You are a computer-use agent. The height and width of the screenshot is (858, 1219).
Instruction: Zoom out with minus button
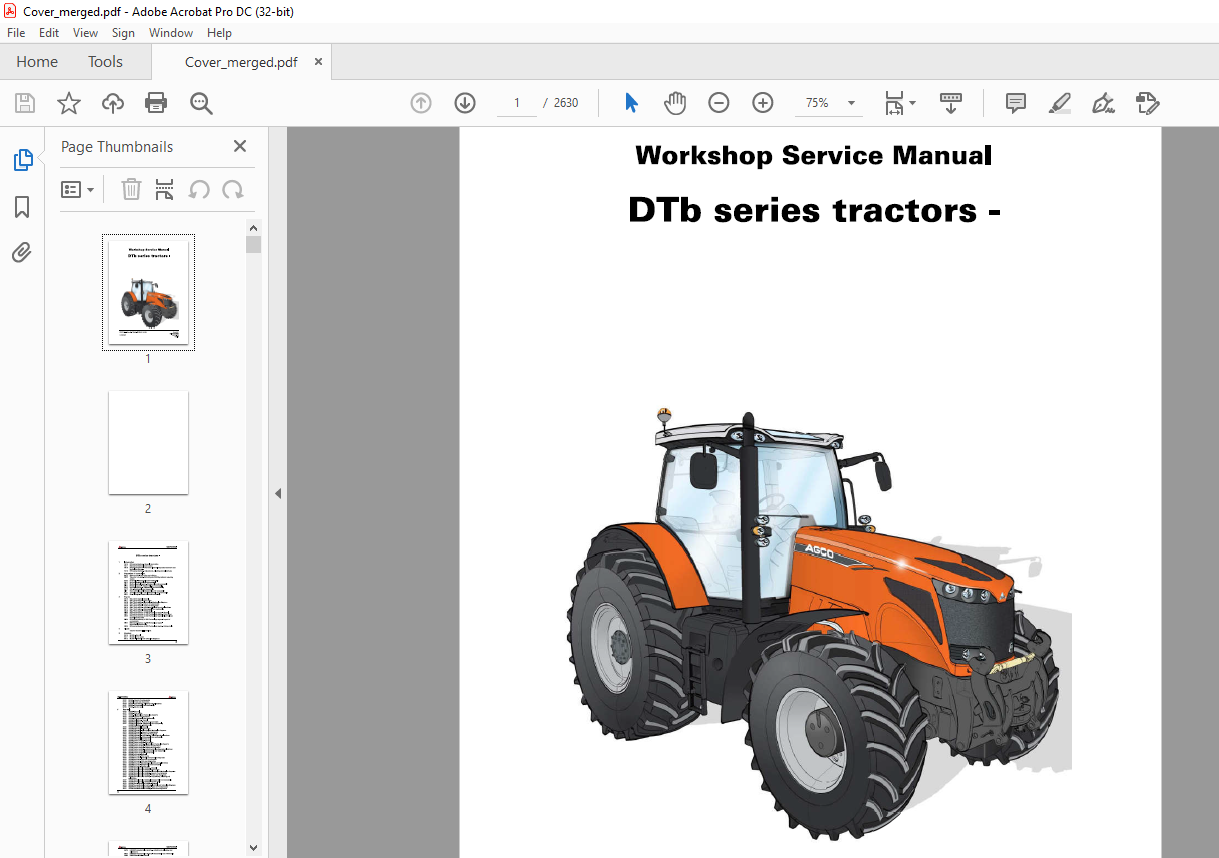719,103
